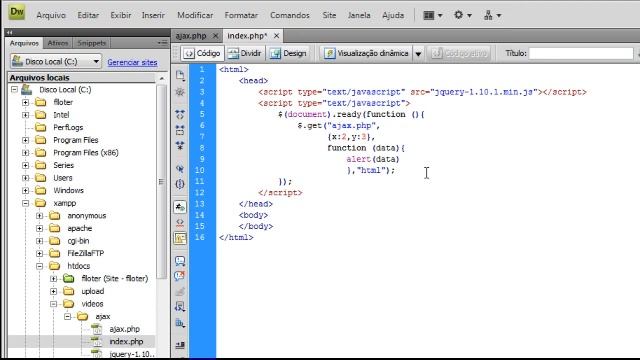
Task: Open the Ajuda menu
Action: [393, 15]
